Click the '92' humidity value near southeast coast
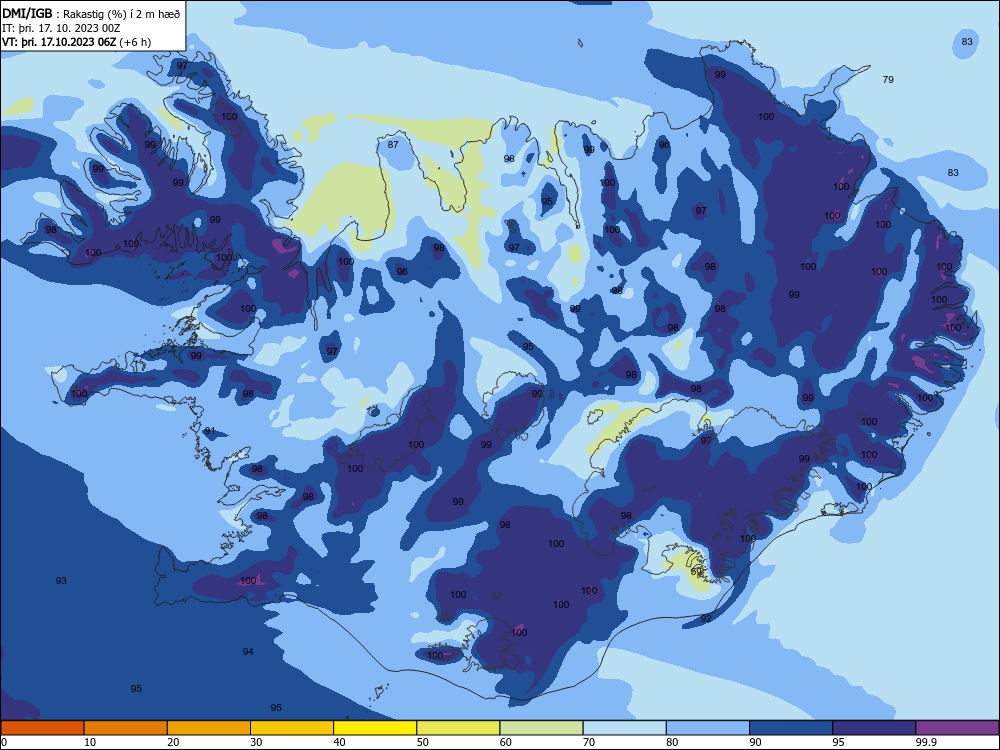The width and height of the screenshot is (1000, 750). (706, 619)
